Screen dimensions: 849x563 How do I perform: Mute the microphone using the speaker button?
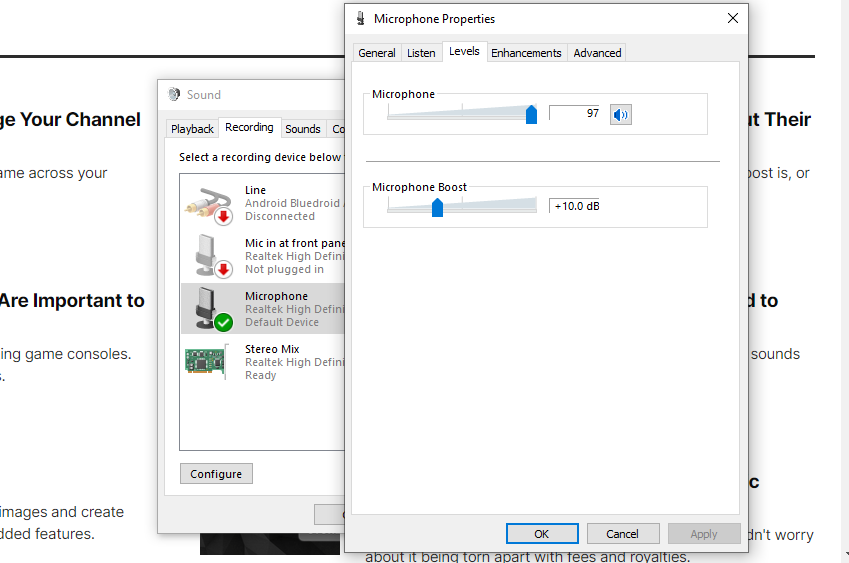[621, 114]
